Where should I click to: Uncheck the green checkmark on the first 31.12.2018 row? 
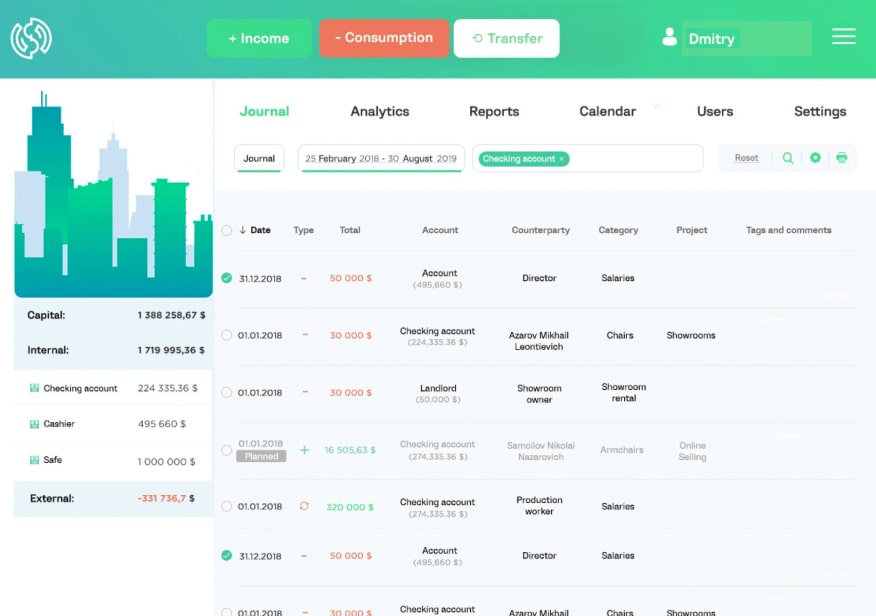click(x=226, y=278)
